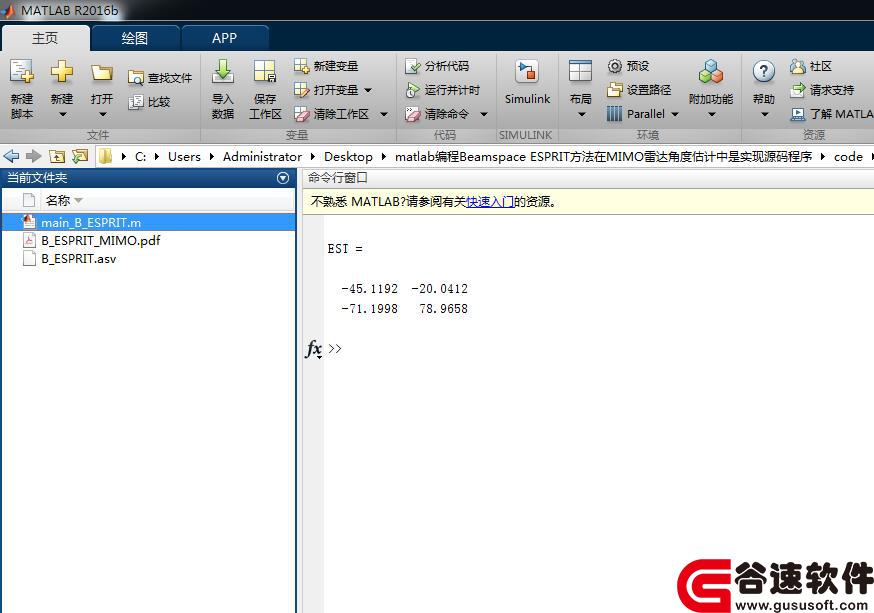Click the New Script (新建脚本) icon
Viewport: 874px width, 613px height.
[x=22, y=72]
